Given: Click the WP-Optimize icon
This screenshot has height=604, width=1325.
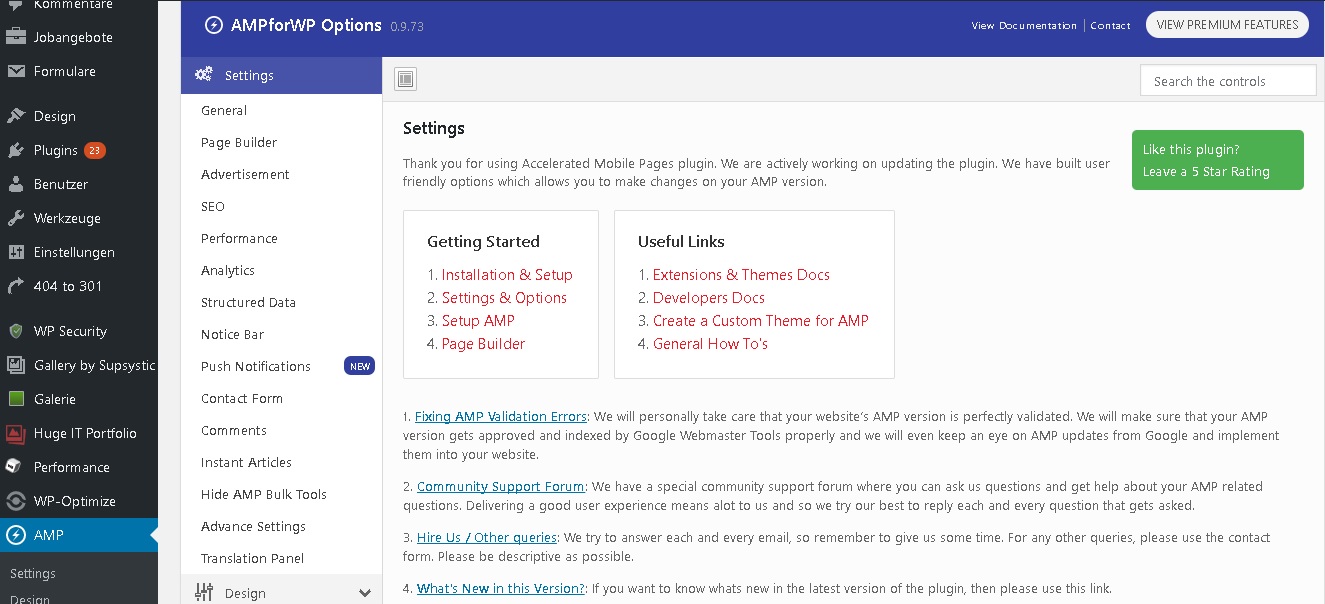Looking at the screenshot, I should click(16, 501).
